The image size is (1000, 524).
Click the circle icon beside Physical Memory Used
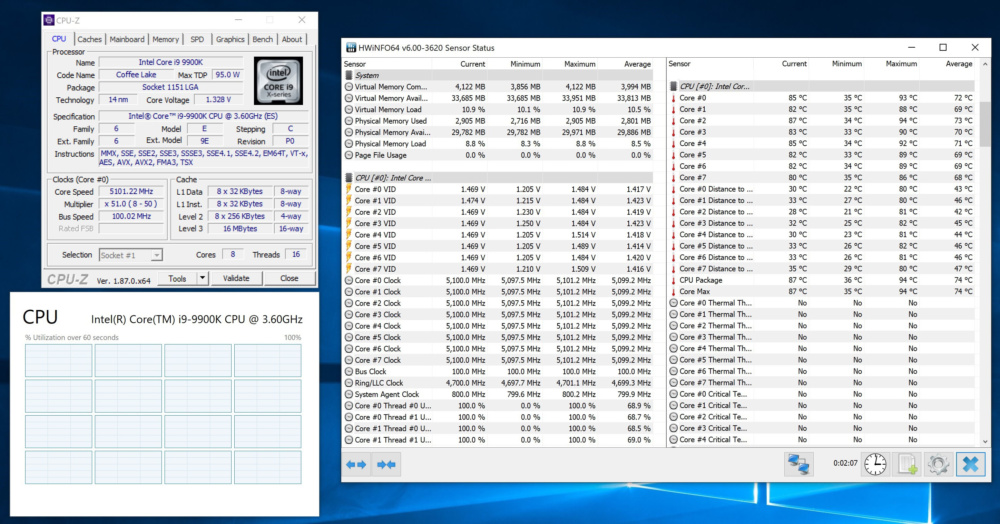tap(349, 121)
